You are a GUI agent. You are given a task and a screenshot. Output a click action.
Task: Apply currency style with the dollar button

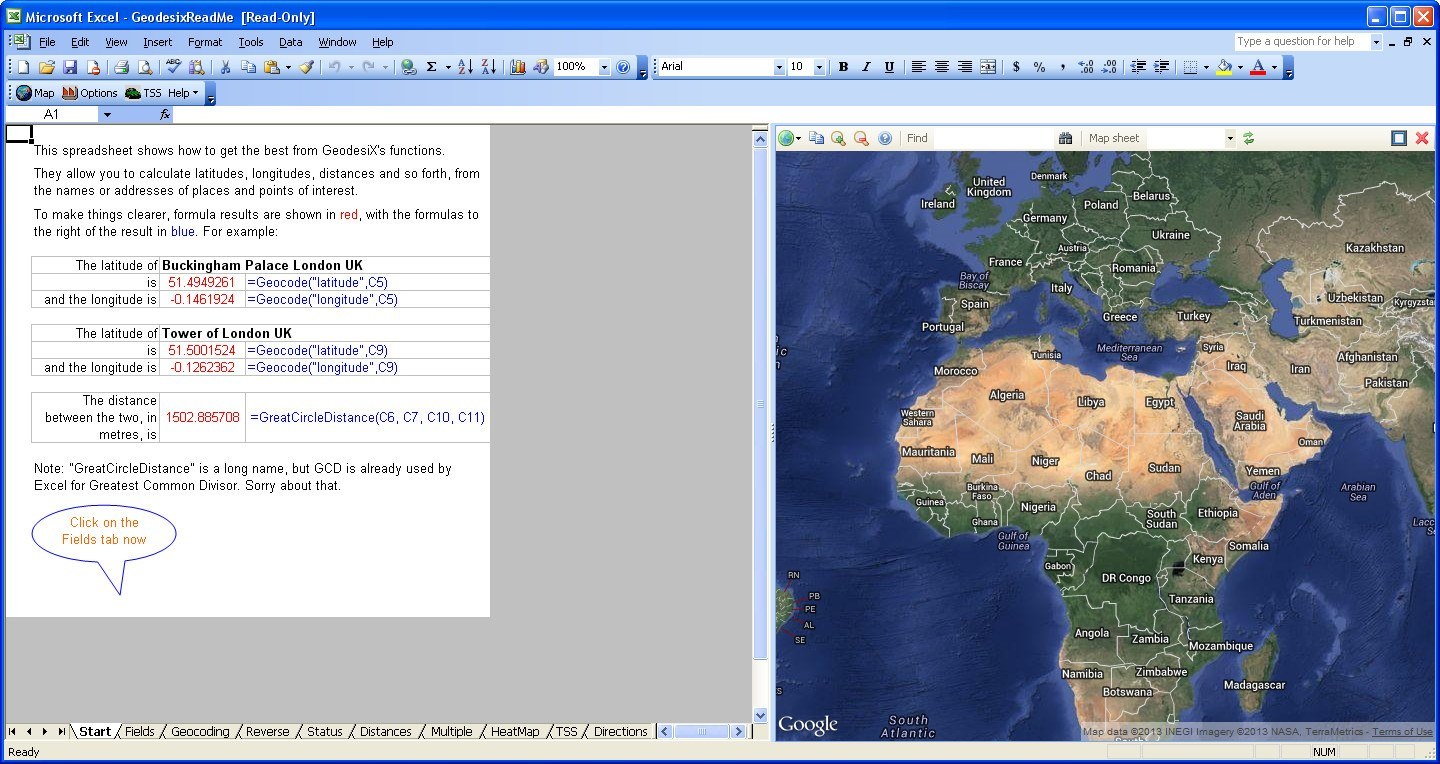(x=1016, y=67)
